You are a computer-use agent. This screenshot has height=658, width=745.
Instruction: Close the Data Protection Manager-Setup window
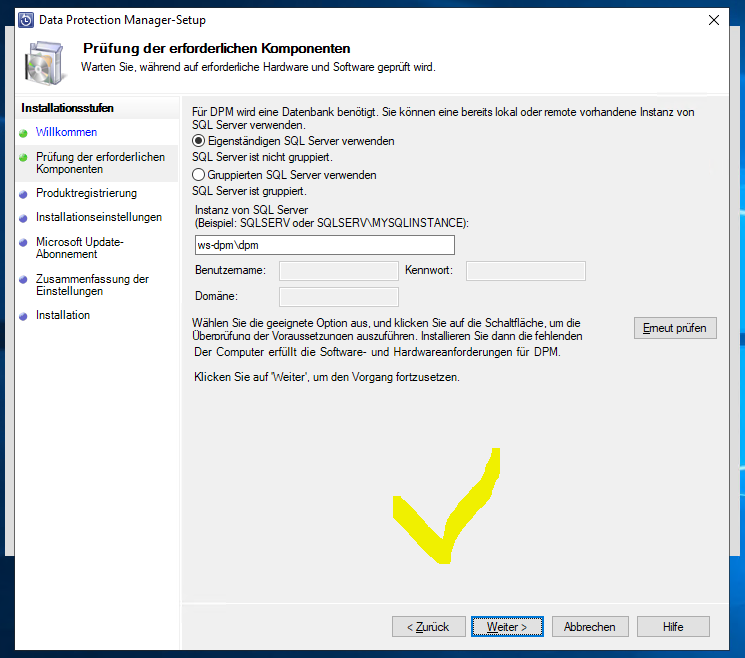(714, 20)
